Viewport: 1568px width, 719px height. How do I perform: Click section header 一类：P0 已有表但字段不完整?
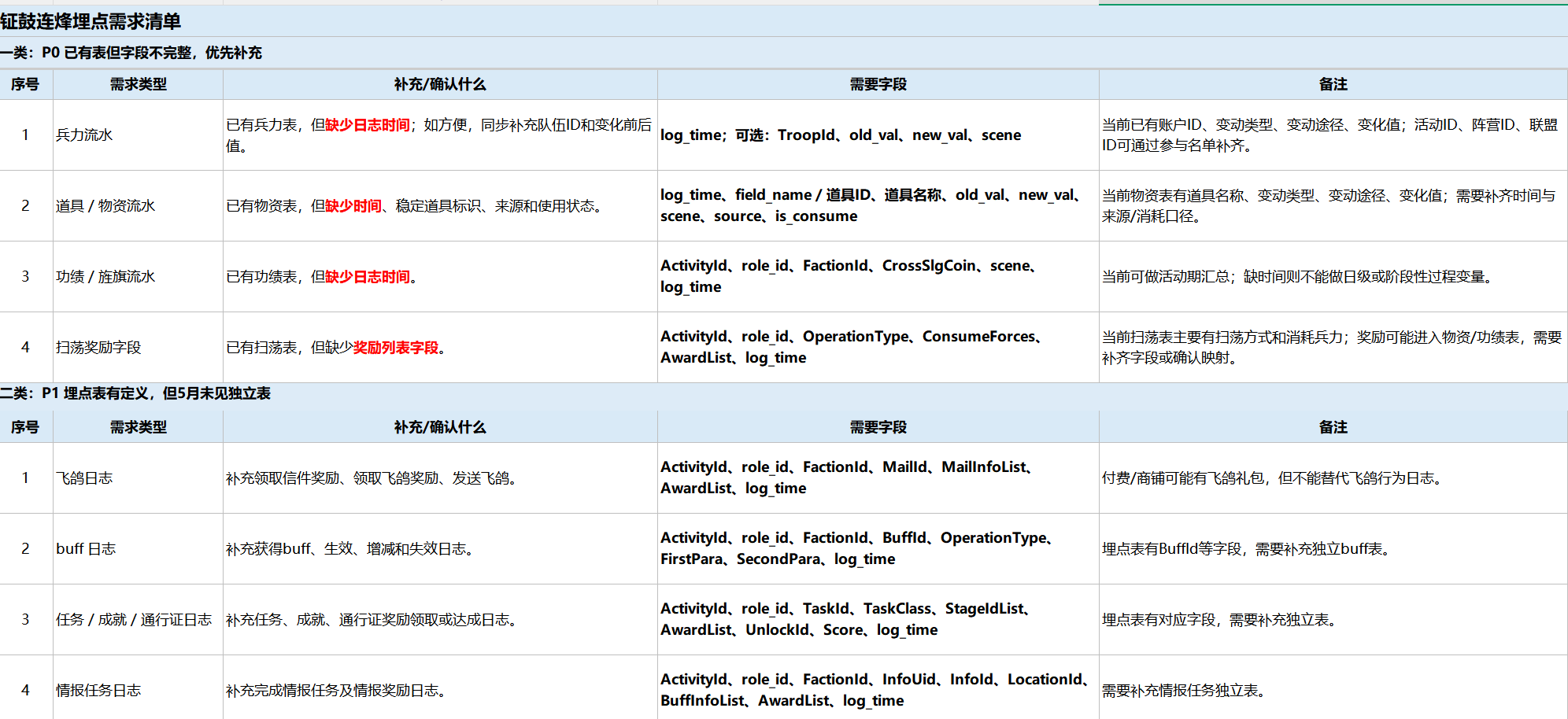point(784,53)
